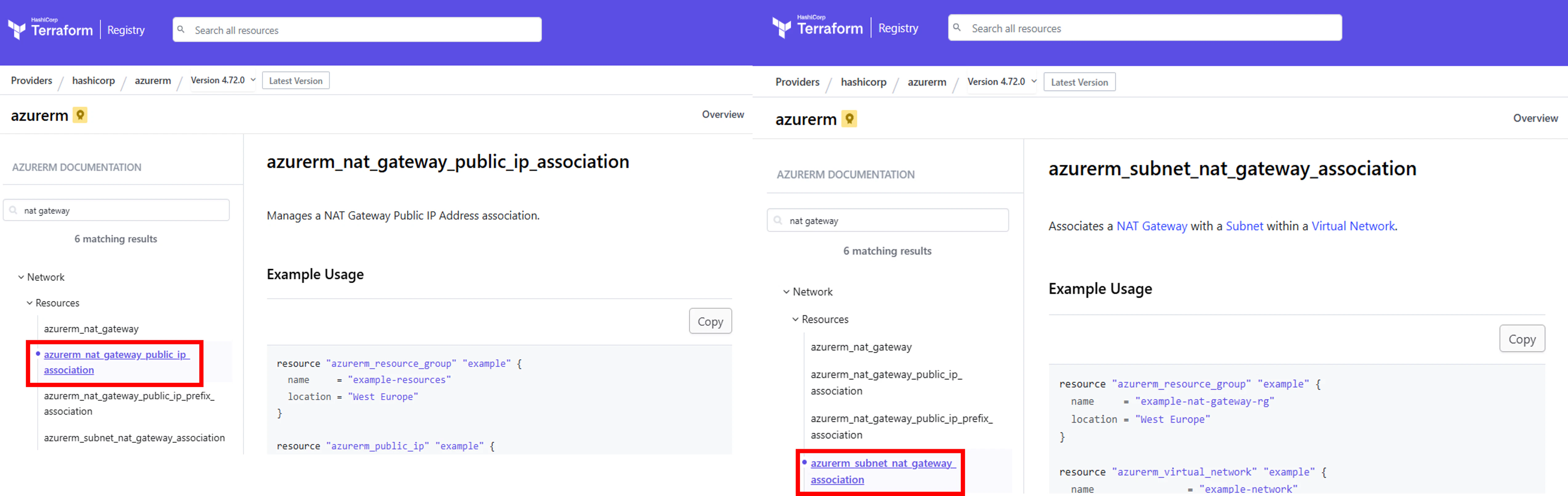The width and height of the screenshot is (1568, 496).
Task: Go to hashicorp breadcrumb in left window
Action: point(93,80)
